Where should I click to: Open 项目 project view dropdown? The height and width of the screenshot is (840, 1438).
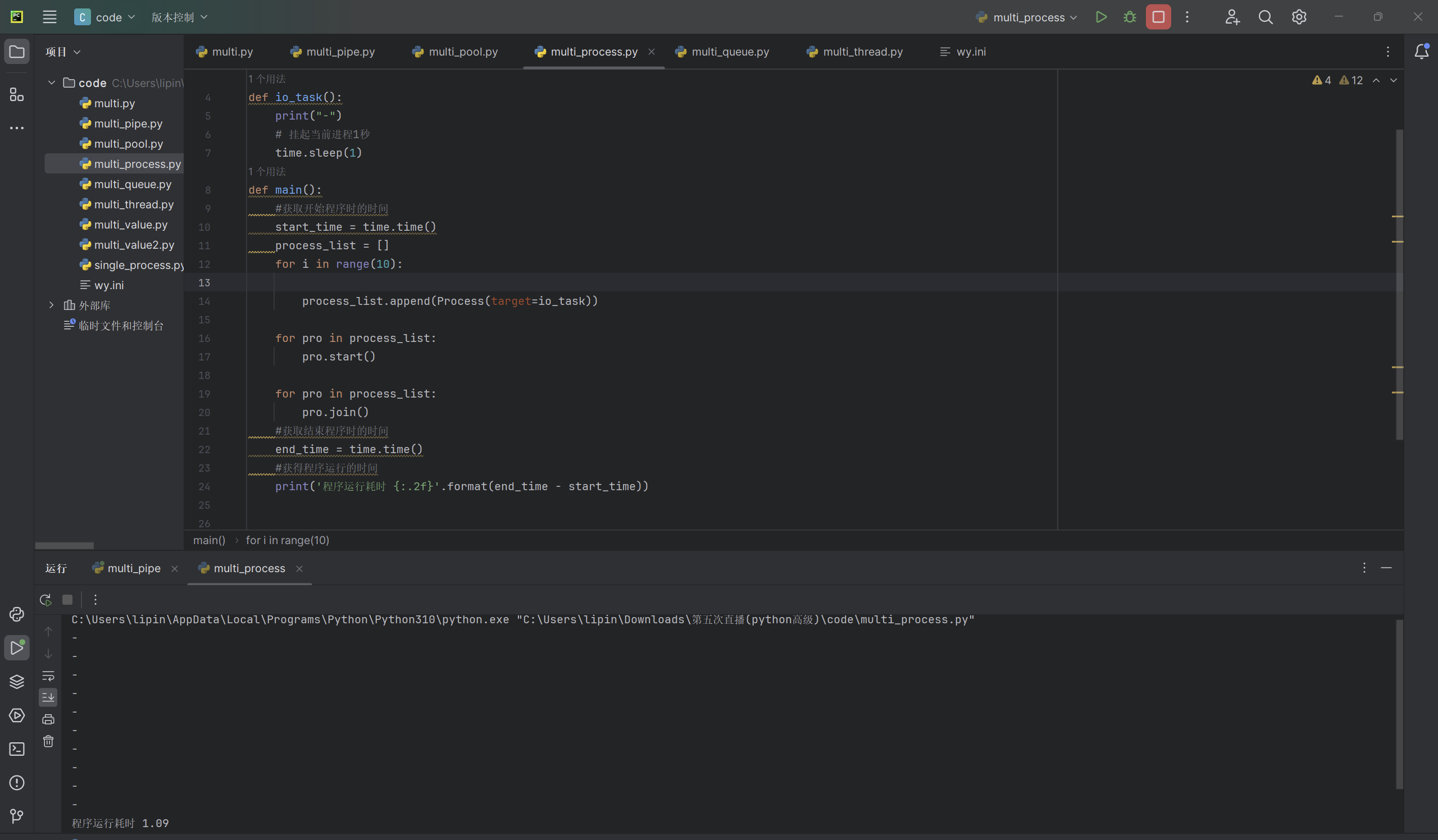63,52
